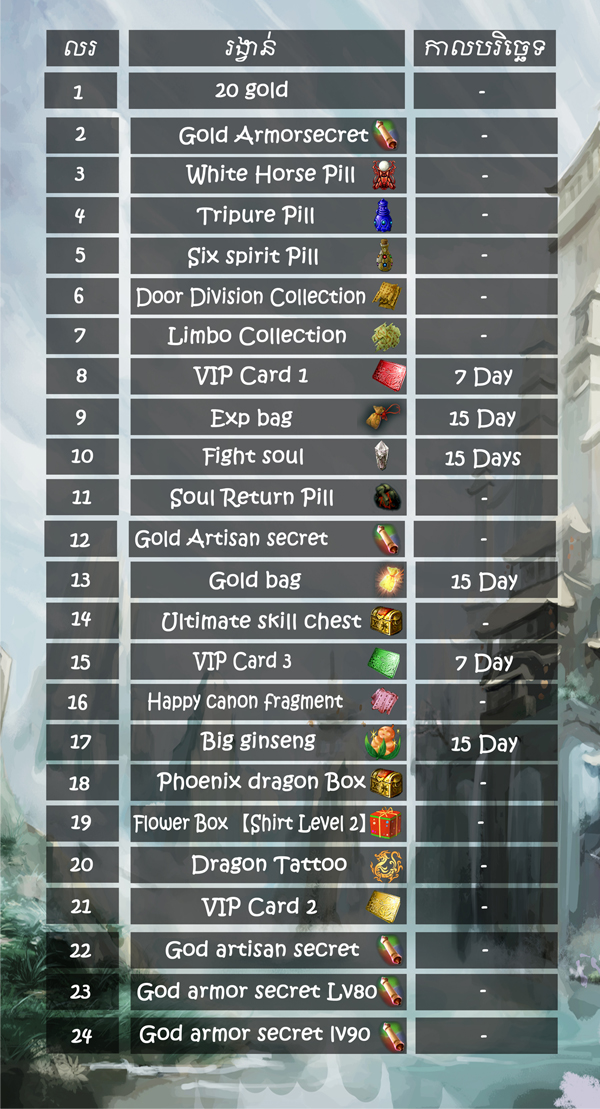Select the Flower Box gift icon
600x1109 pixels.
[x=386, y=823]
